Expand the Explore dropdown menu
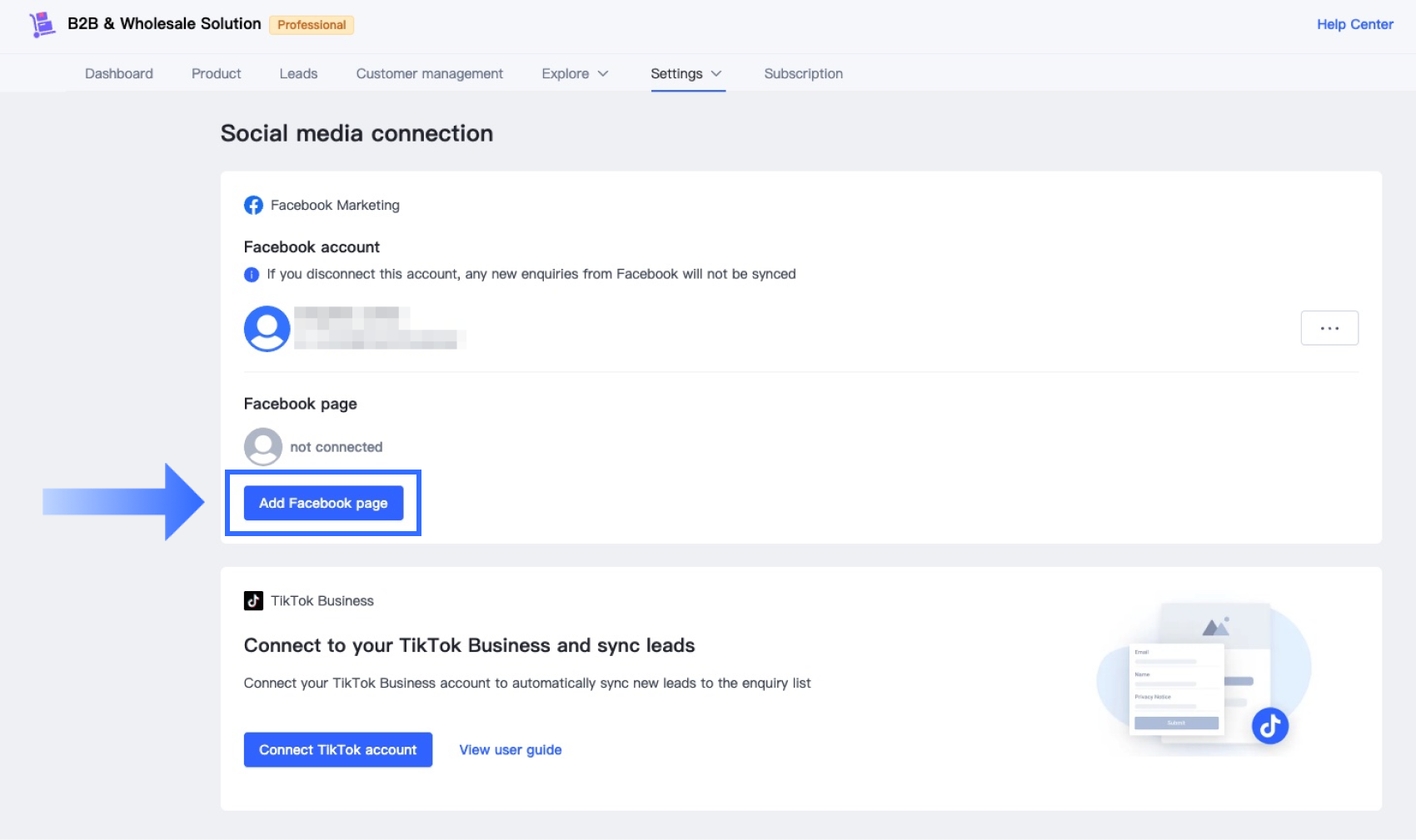Image resolution: width=1416 pixels, height=840 pixels. point(575,74)
